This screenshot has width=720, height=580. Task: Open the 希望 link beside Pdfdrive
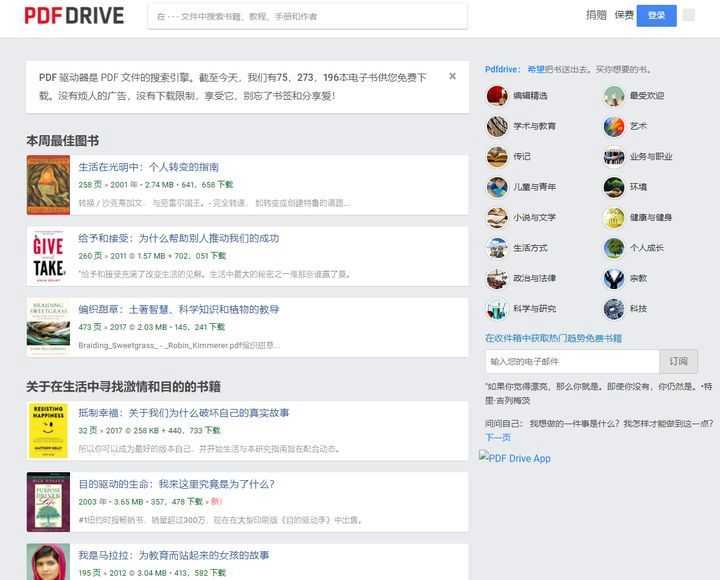pos(535,69)
